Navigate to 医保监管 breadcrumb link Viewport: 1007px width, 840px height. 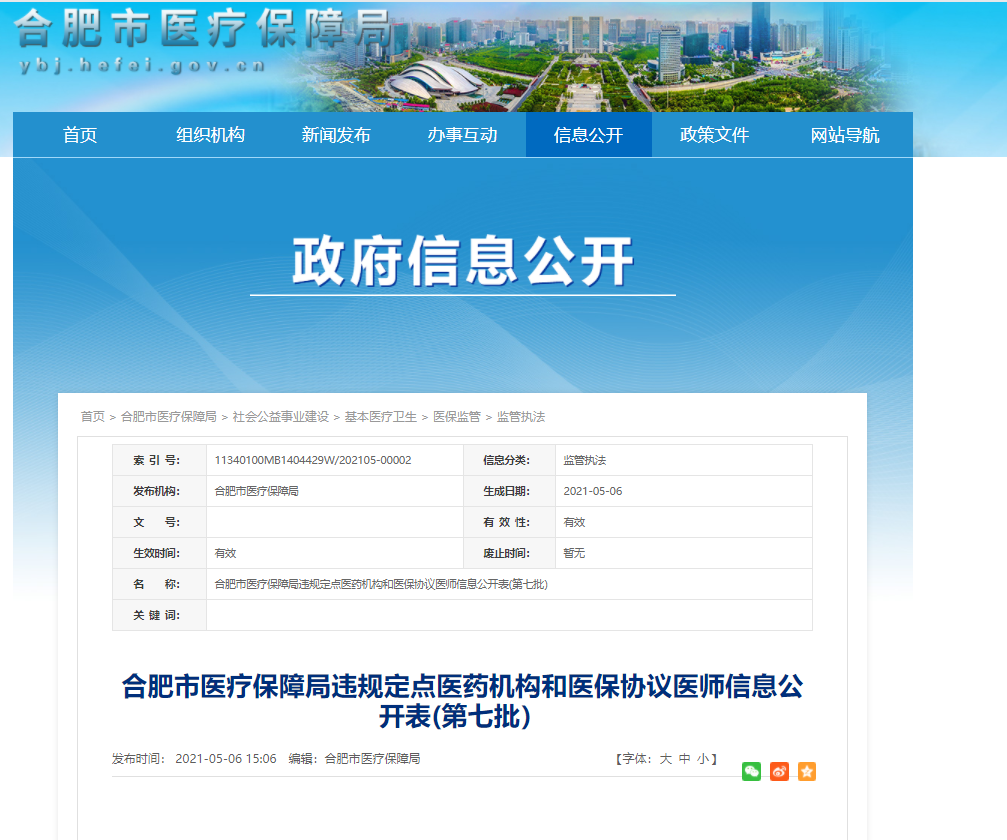(x=456, y=416)
